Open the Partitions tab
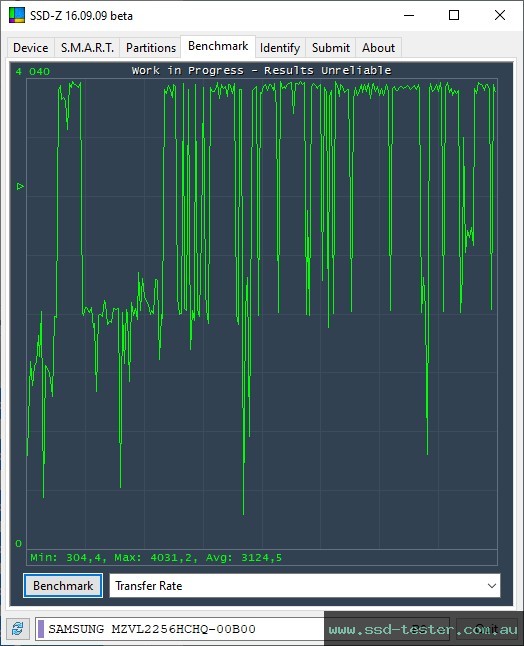Image resolution: width=524 pixels, height=646 pixels. coord(151,48)
